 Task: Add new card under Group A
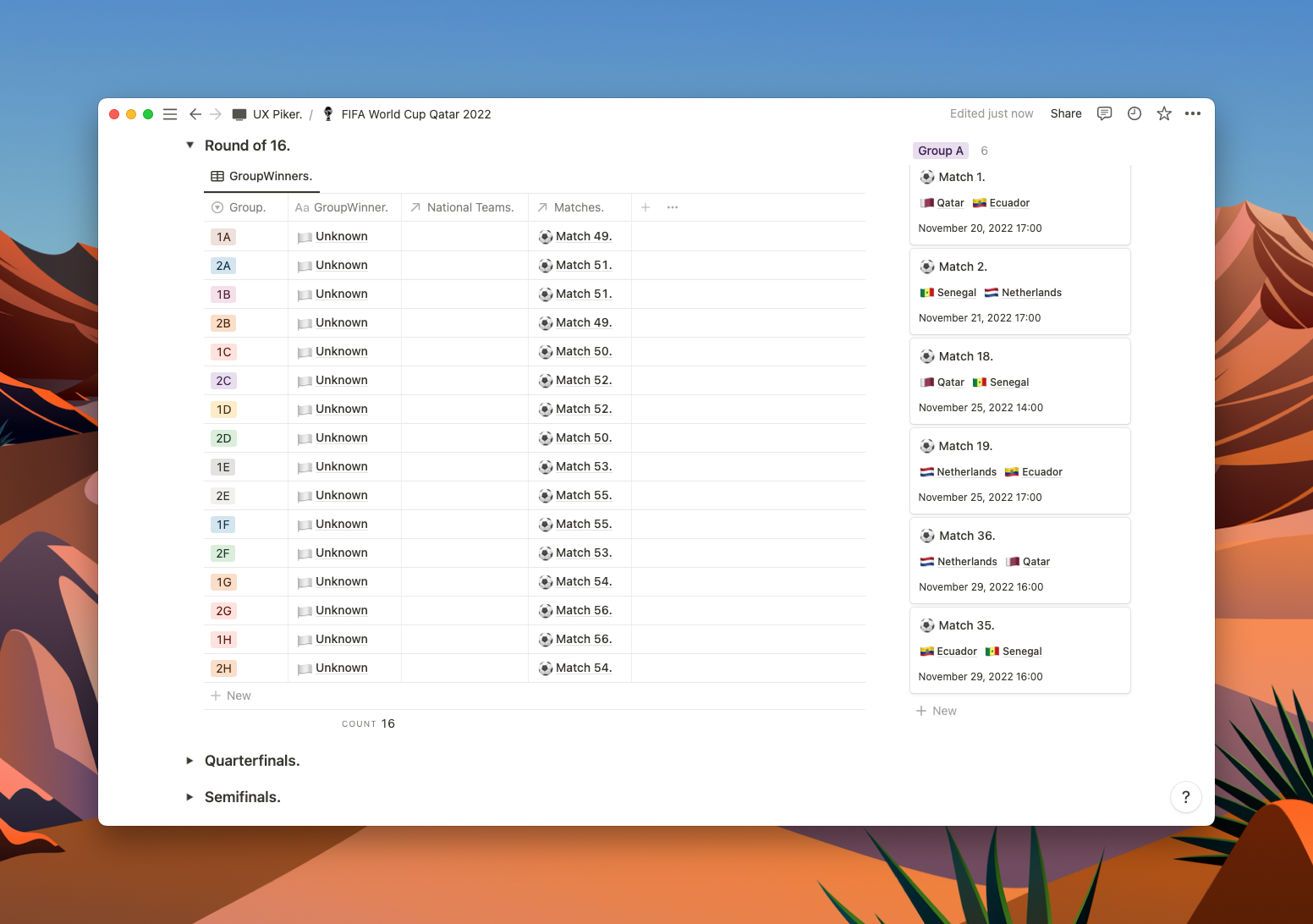(x=936, y=711)
